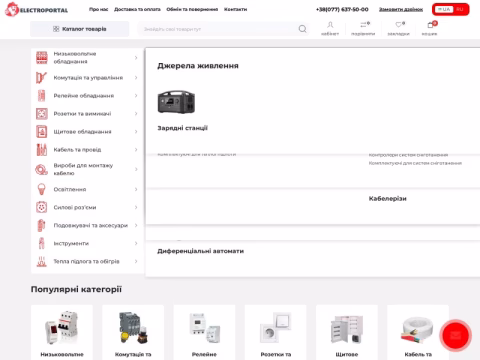Screen dimensions: 480x360
Task: Click the Розетки та вимикачі icon
Action: (x=42, y=114)
